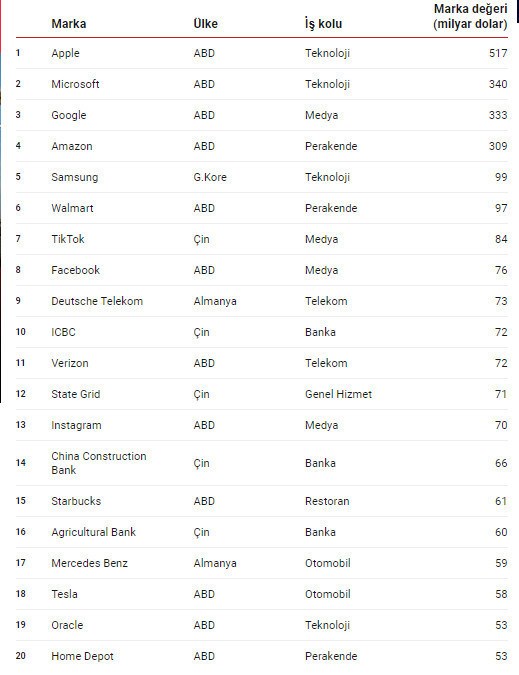Select the Oracle brand name
This screenshot has width=519, height=675.
pyautogui.click(x=67, y=625)
